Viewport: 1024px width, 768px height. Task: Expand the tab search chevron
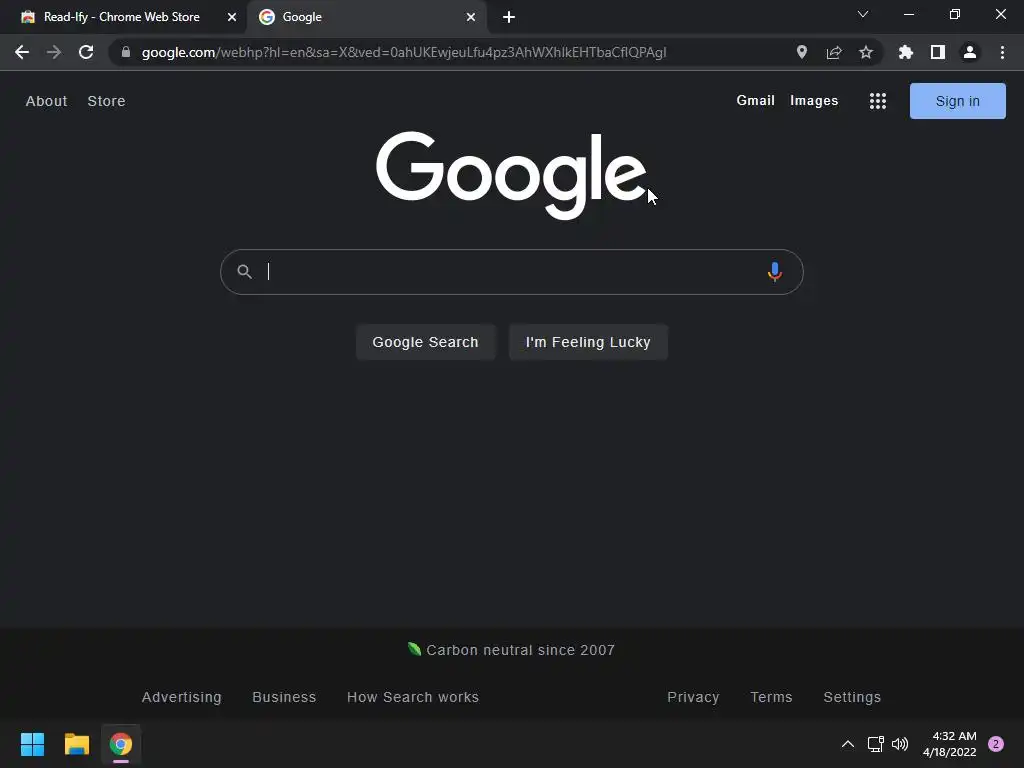[863, 14]
